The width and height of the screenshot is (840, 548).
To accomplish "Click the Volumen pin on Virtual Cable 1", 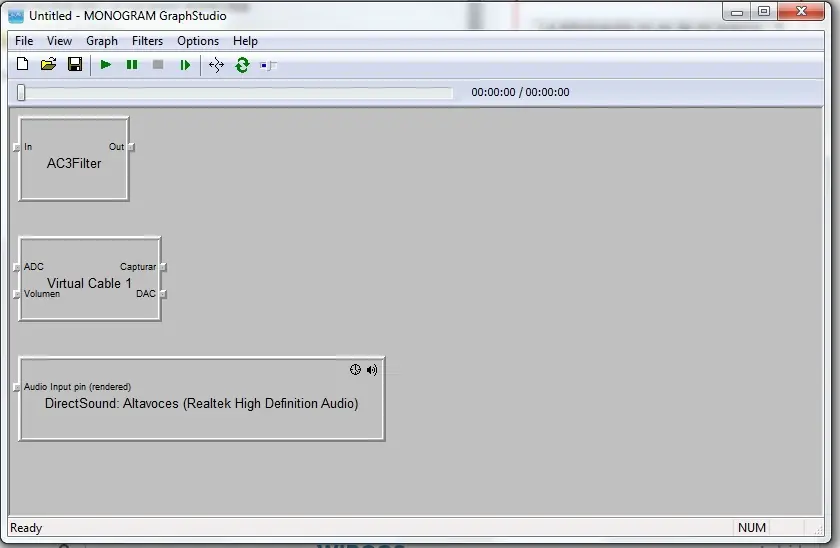I will click(16, 295).
